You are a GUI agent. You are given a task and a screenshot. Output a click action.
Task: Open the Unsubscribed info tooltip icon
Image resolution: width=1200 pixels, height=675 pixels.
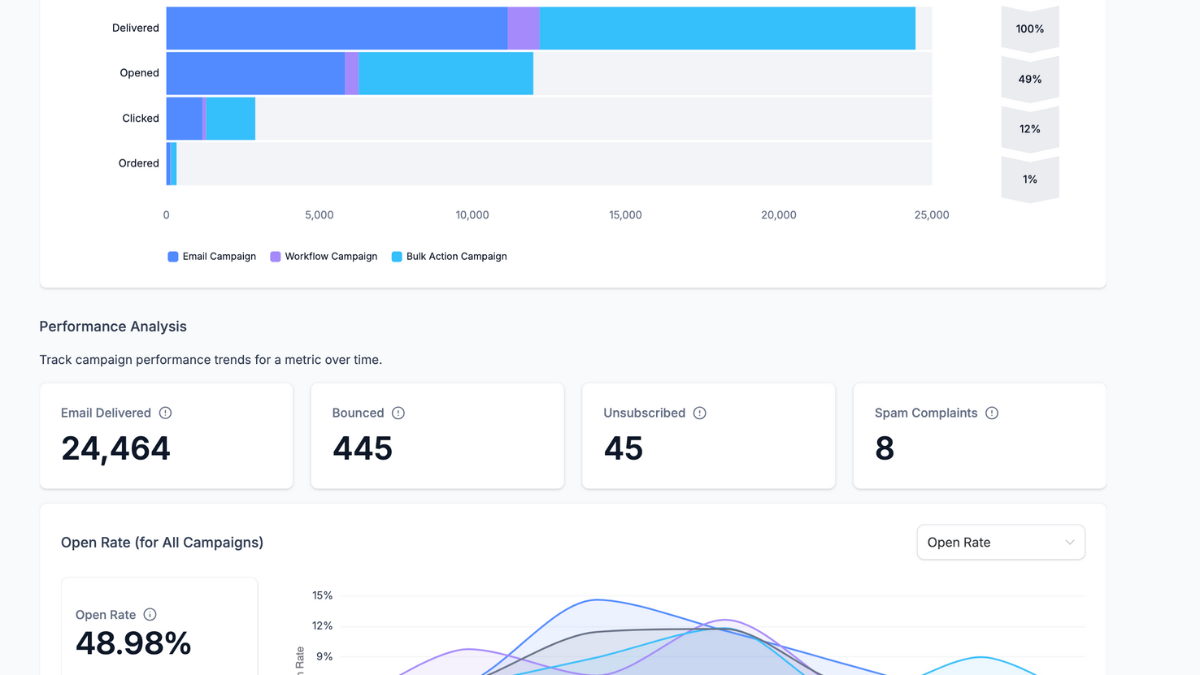point(700,413)
